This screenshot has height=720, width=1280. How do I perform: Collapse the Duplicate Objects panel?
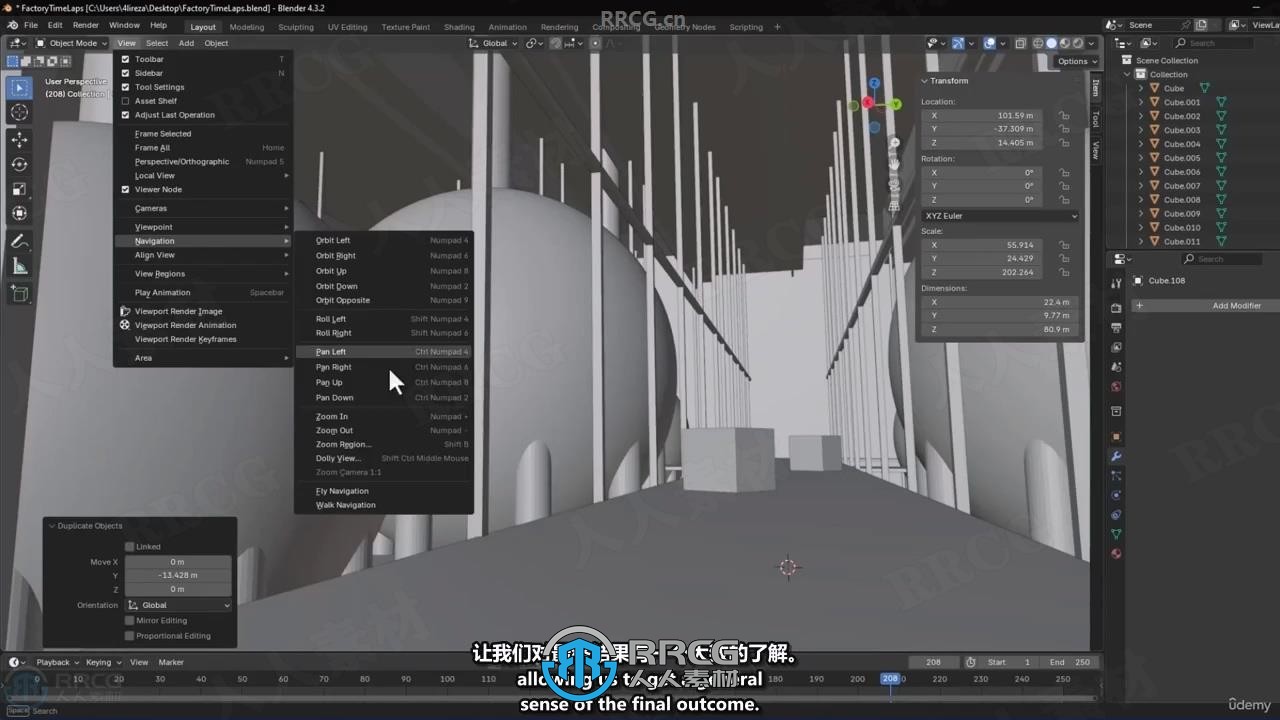pos(52,526)
